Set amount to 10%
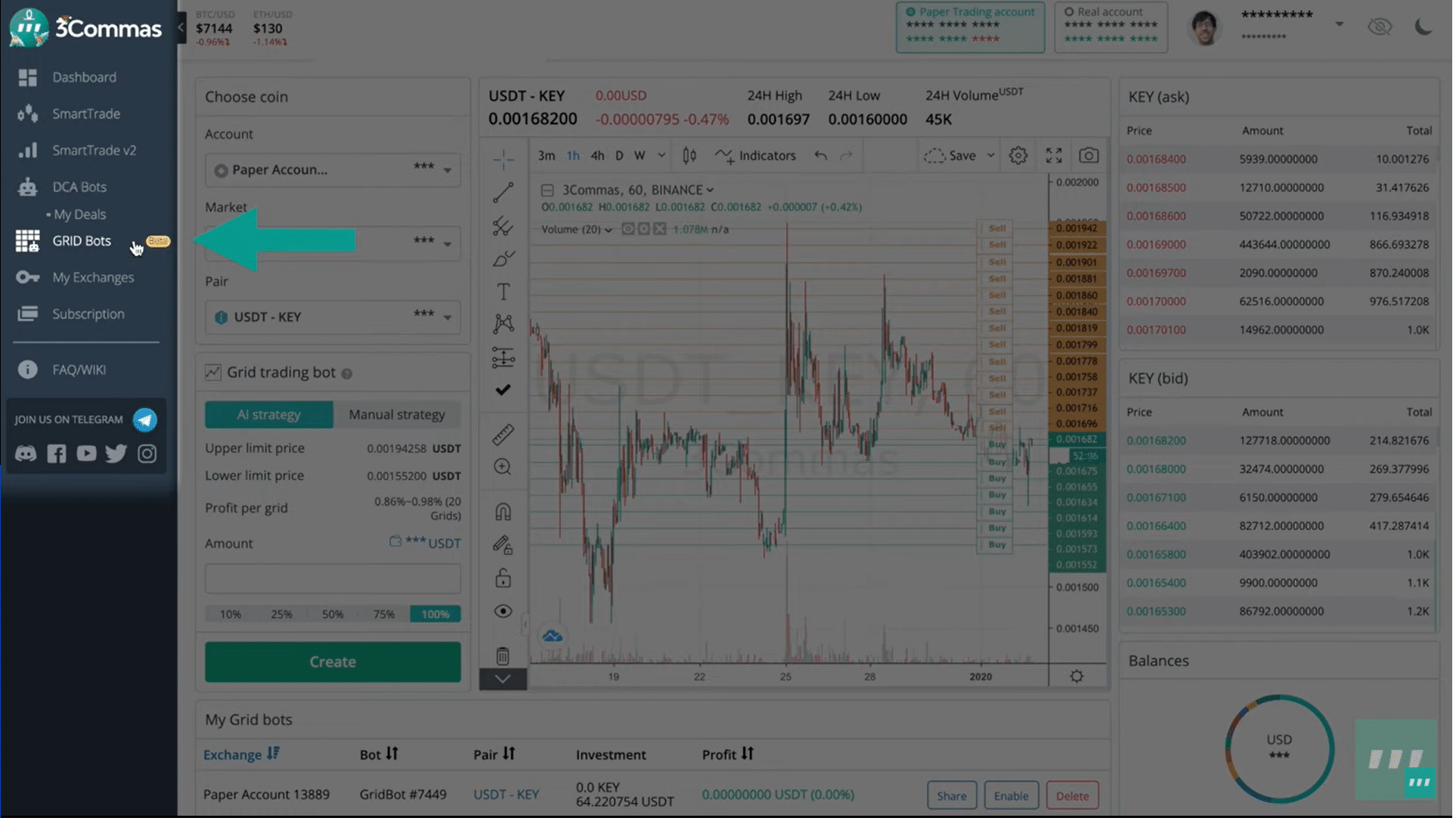The width and height of the screenshot is (1456, 821). (x=231, y=615)
